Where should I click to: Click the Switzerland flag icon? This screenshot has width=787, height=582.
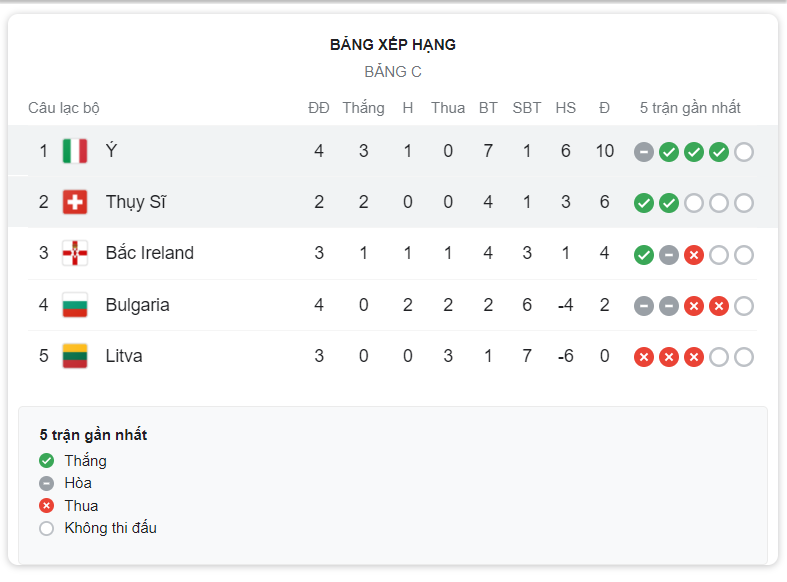[x=75, y=202]
